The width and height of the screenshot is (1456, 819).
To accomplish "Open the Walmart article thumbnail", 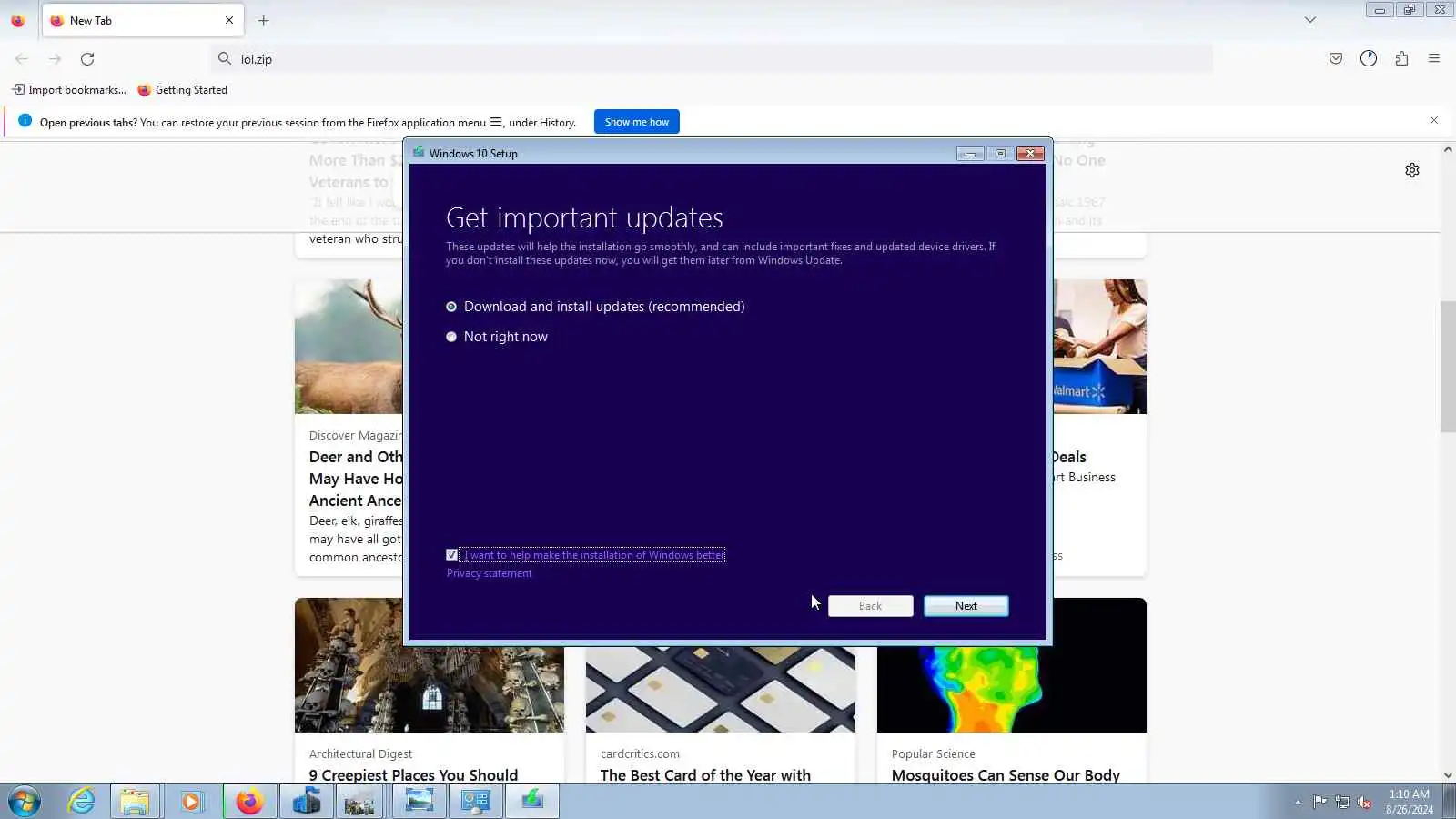I will point(1100,347).
